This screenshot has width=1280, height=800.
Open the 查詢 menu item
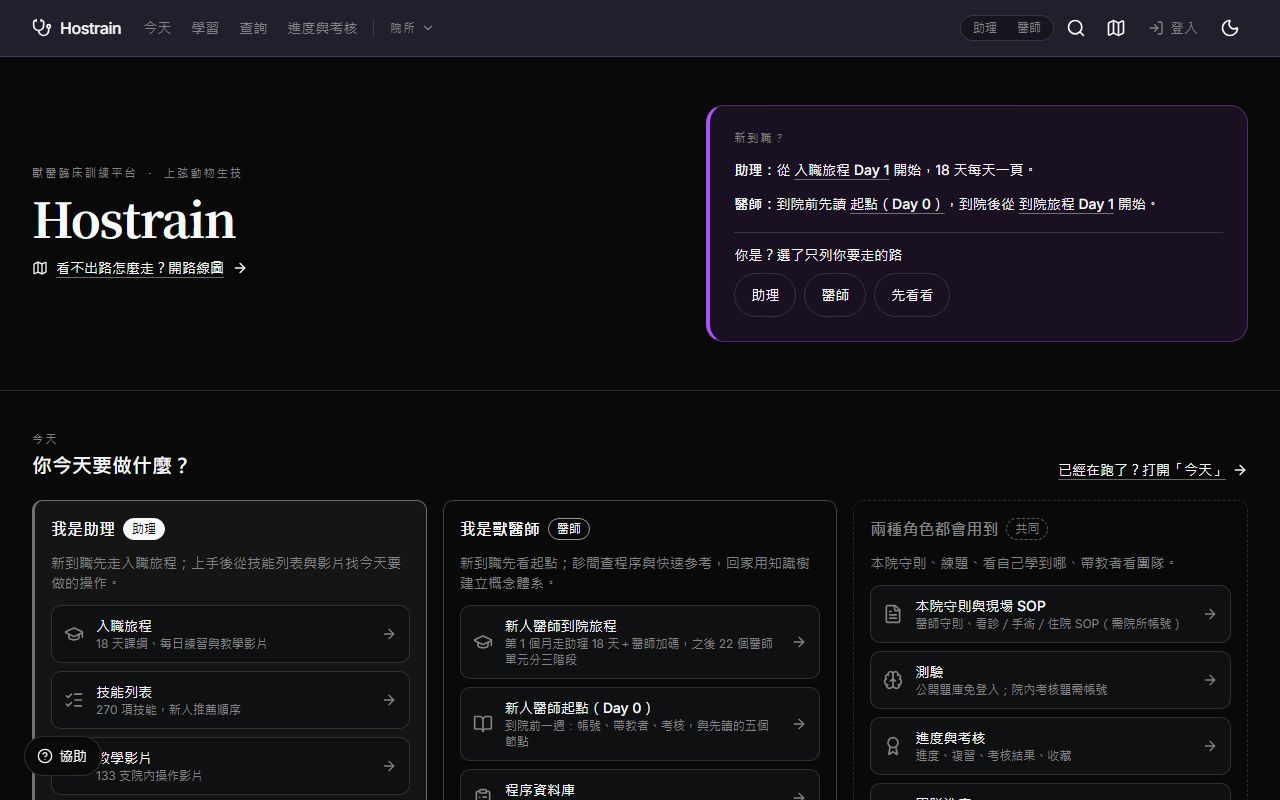point(253,28)
